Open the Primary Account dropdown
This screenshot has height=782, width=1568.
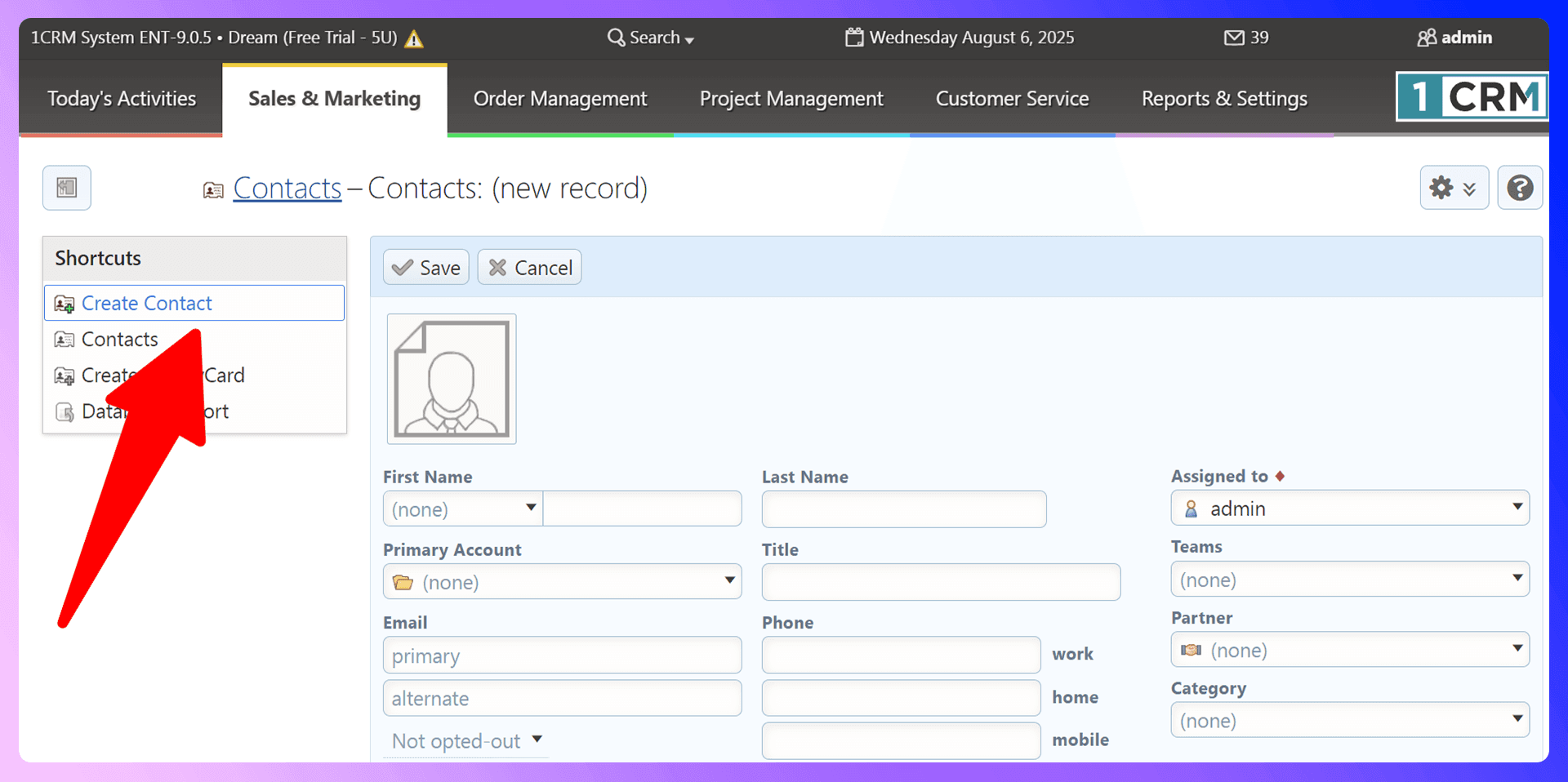click(563, 581)
